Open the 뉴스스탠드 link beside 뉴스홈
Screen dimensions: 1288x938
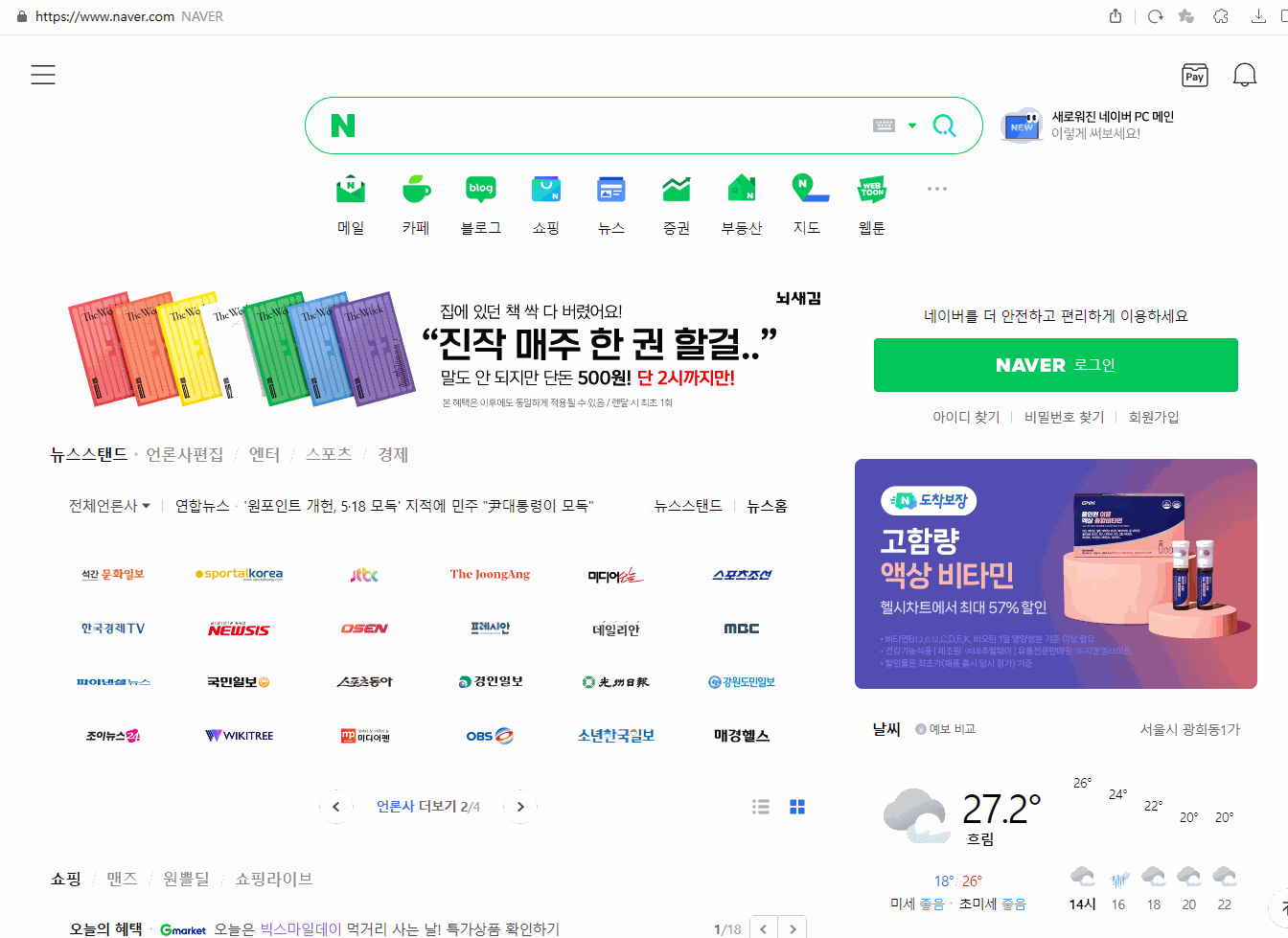coord(688,506)
